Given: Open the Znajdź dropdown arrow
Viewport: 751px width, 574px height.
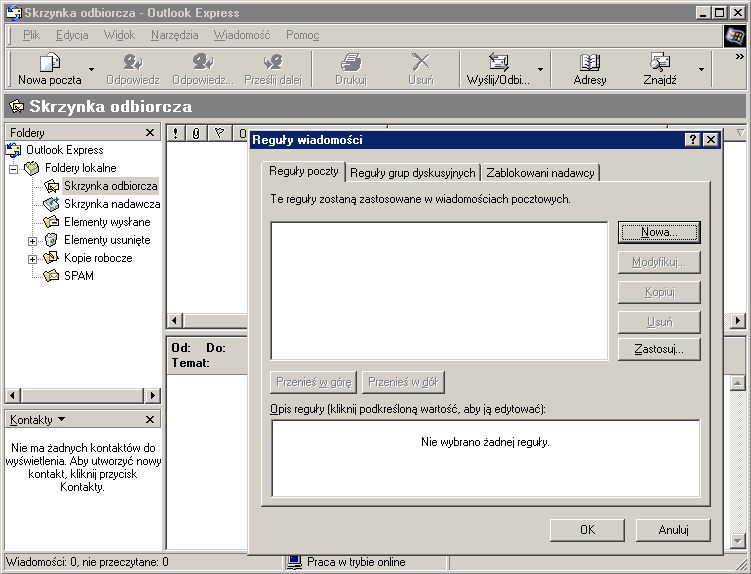Looking at the screenshot, I should click(701, 69).
